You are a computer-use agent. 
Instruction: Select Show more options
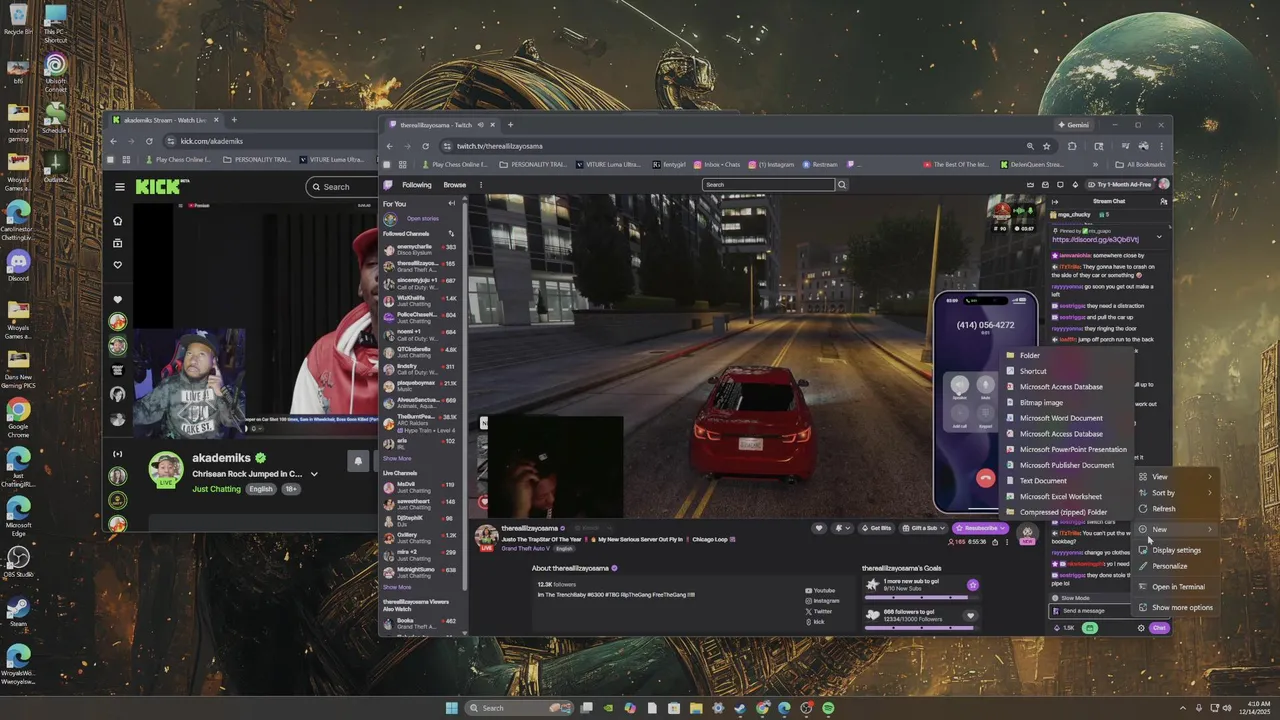1176,608
